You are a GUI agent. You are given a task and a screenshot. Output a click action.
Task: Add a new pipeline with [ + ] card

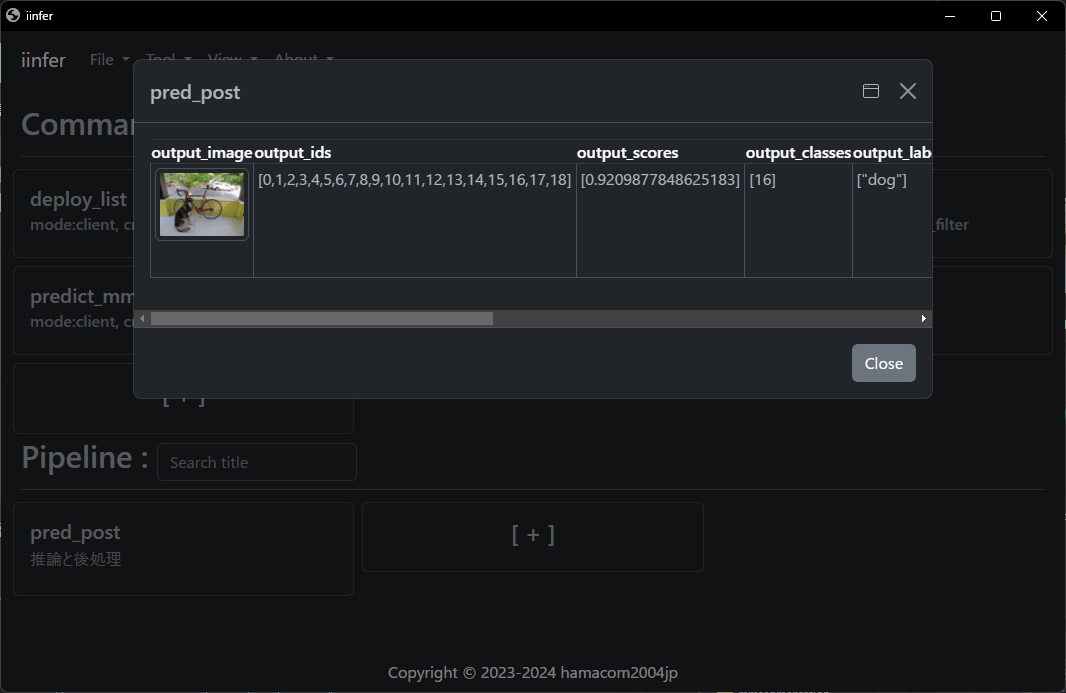point(532,536)
